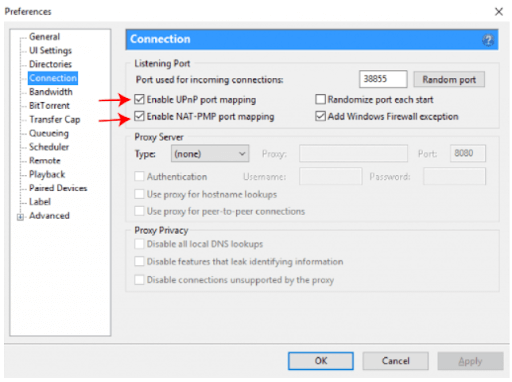Open Playback settings
This screenshot has width=512, height=382.
pyautogui.click(x=47, y=174)
